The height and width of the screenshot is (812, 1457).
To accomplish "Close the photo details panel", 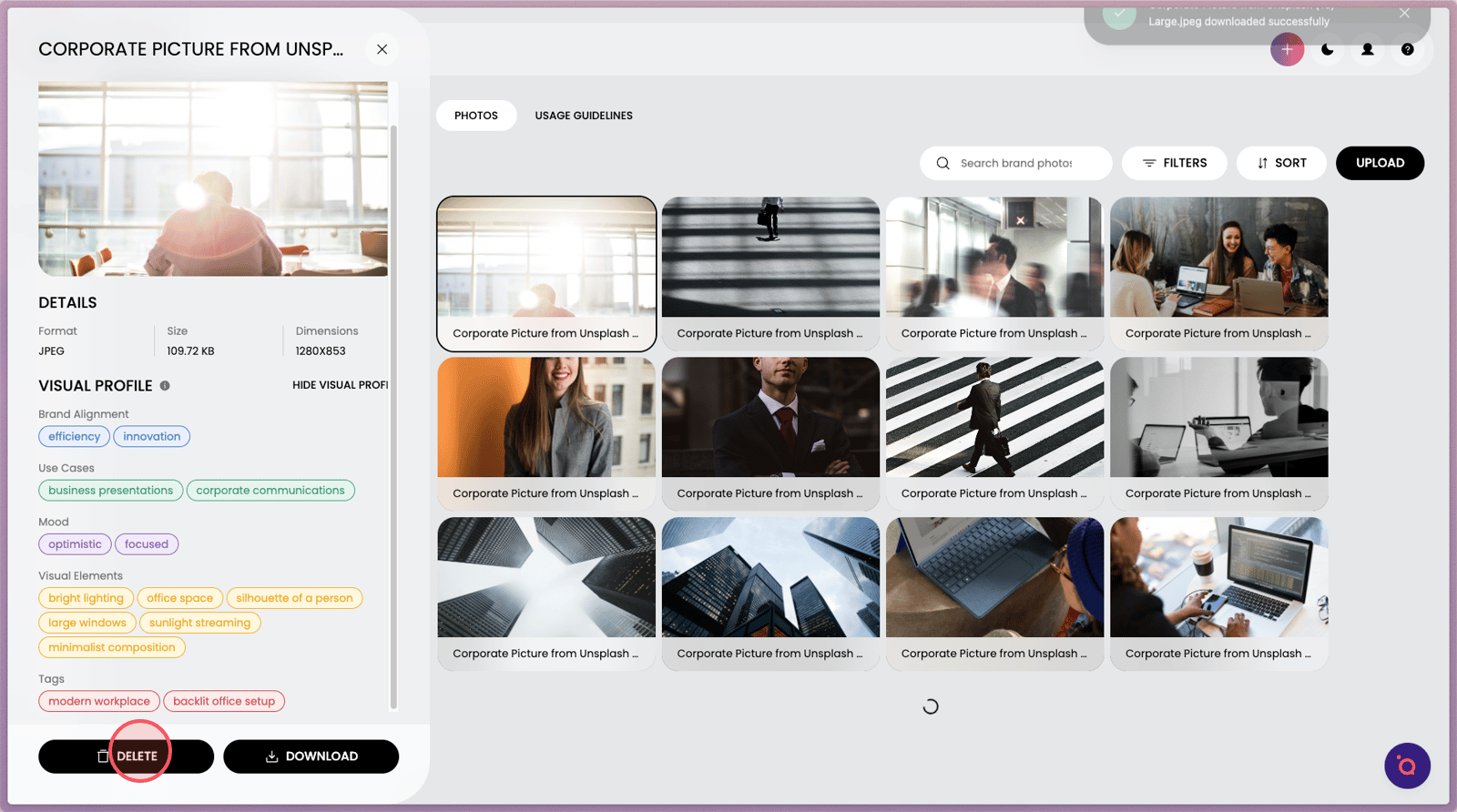I will pos(382,49).
